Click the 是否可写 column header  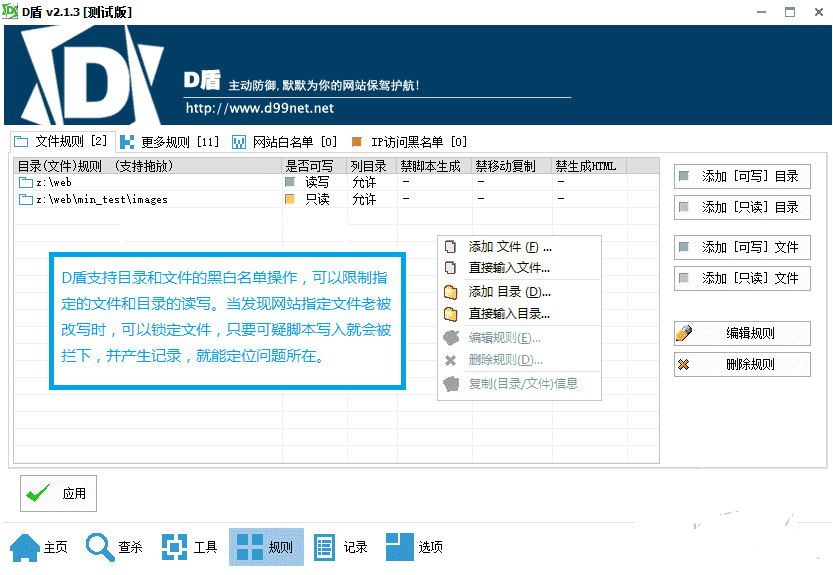(x=310, y=166)
